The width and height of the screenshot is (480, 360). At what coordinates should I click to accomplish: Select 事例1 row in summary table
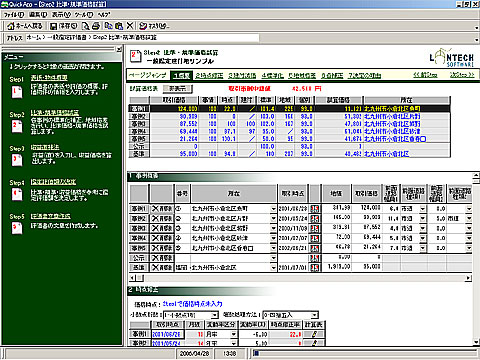tap(289, 109)
